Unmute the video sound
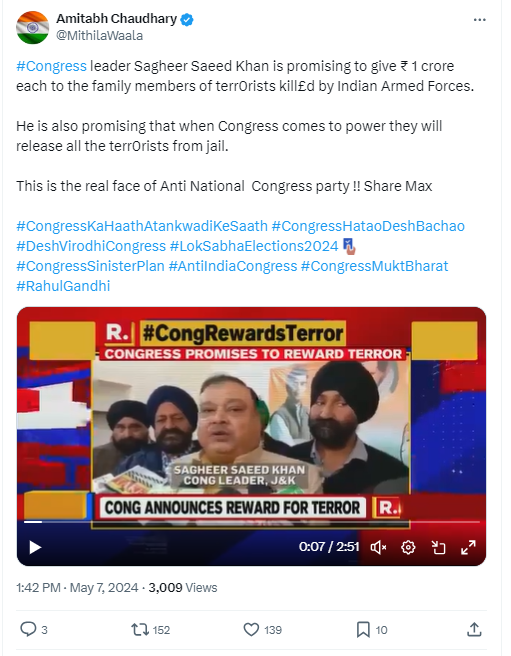511x656 pixels. 378,547
